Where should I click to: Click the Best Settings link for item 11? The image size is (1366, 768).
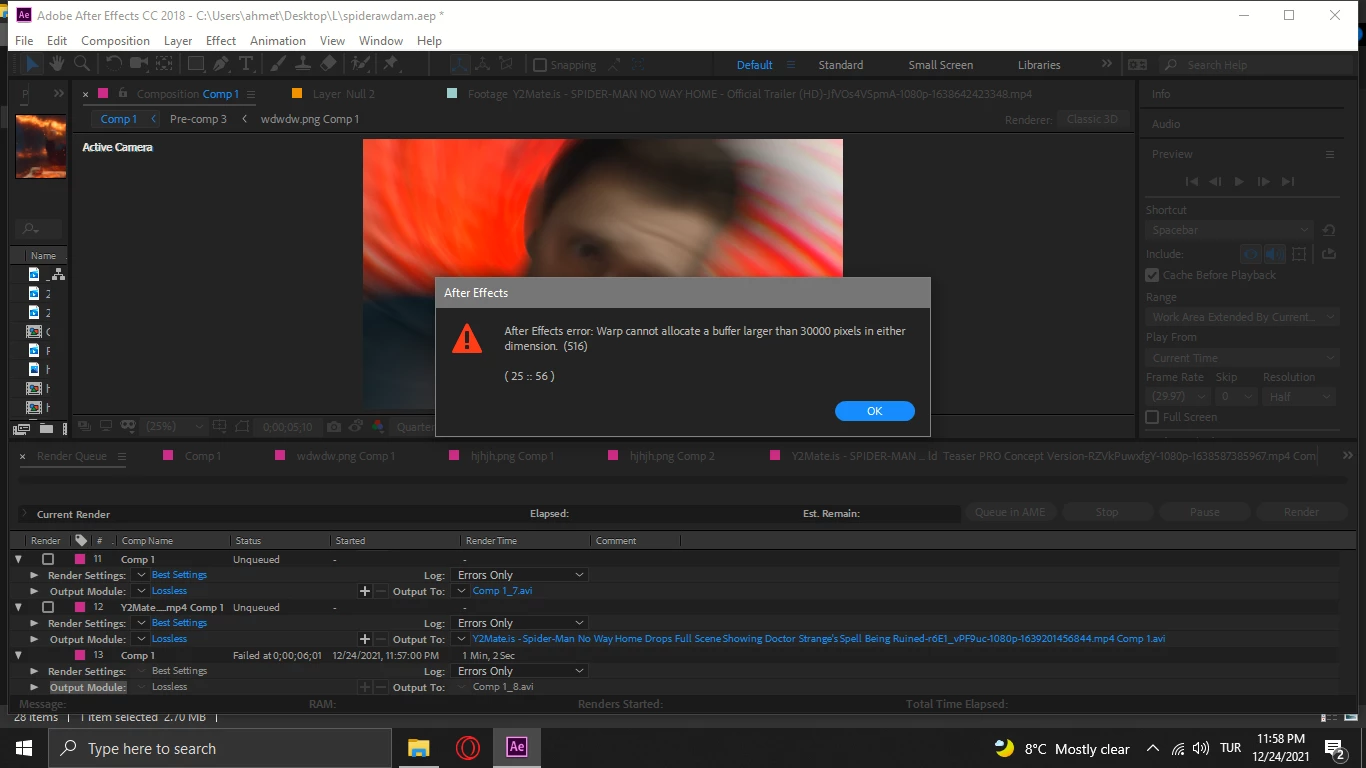[179, 575]
